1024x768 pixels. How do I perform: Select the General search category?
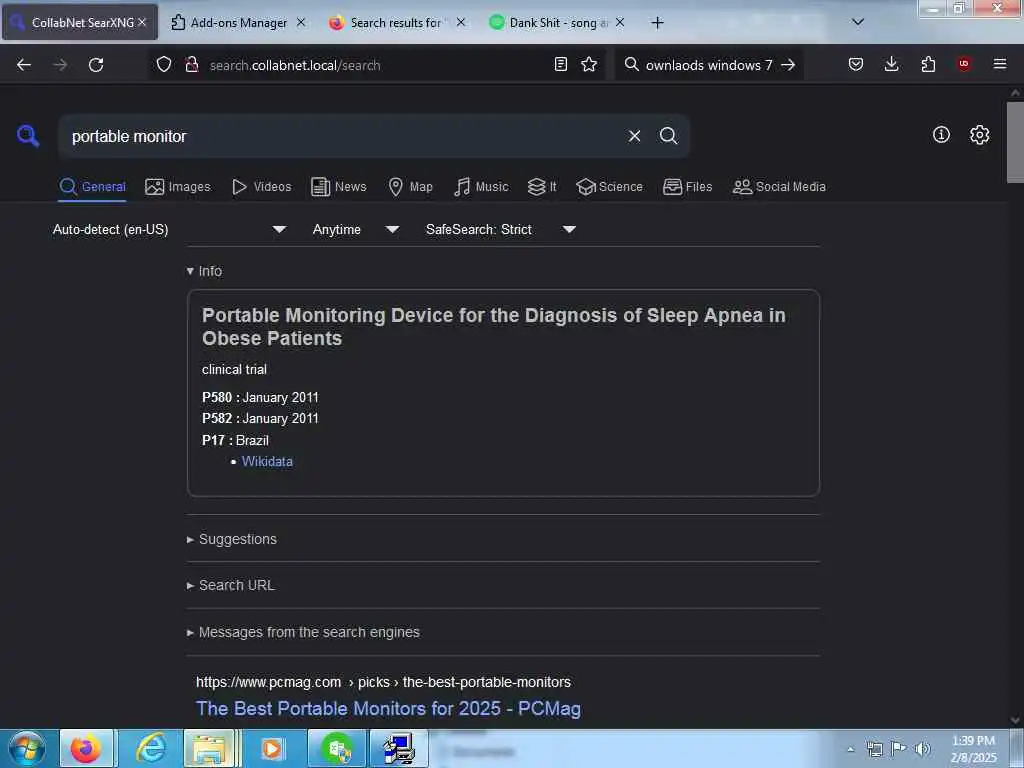(92, 187)
